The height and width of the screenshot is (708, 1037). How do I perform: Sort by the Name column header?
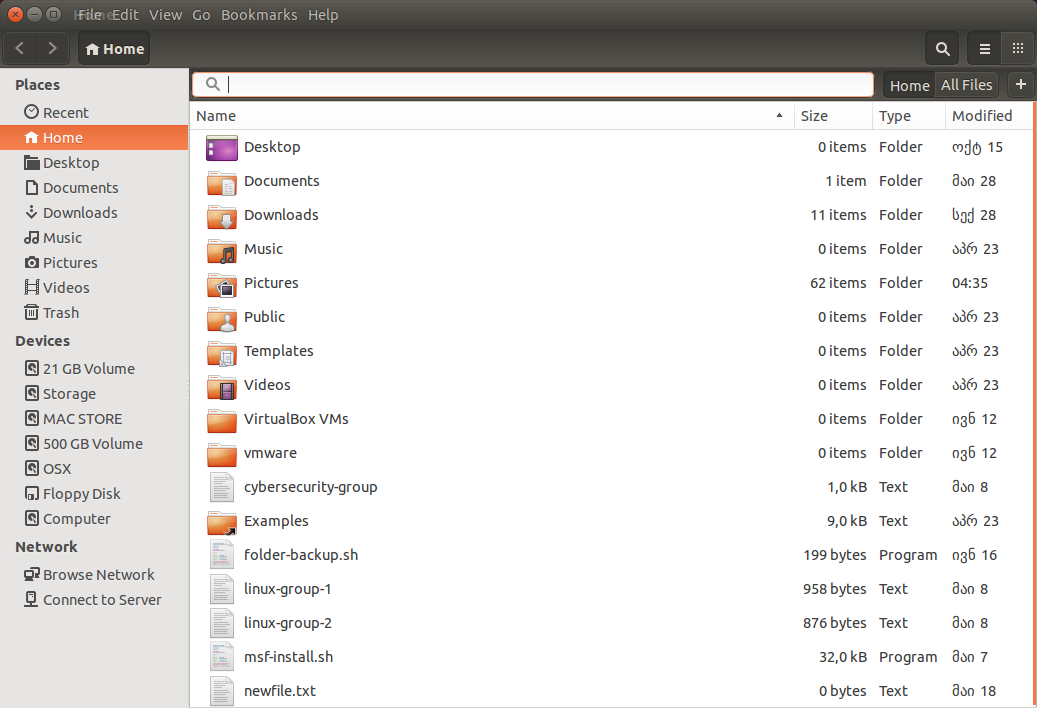click(491, 116)
